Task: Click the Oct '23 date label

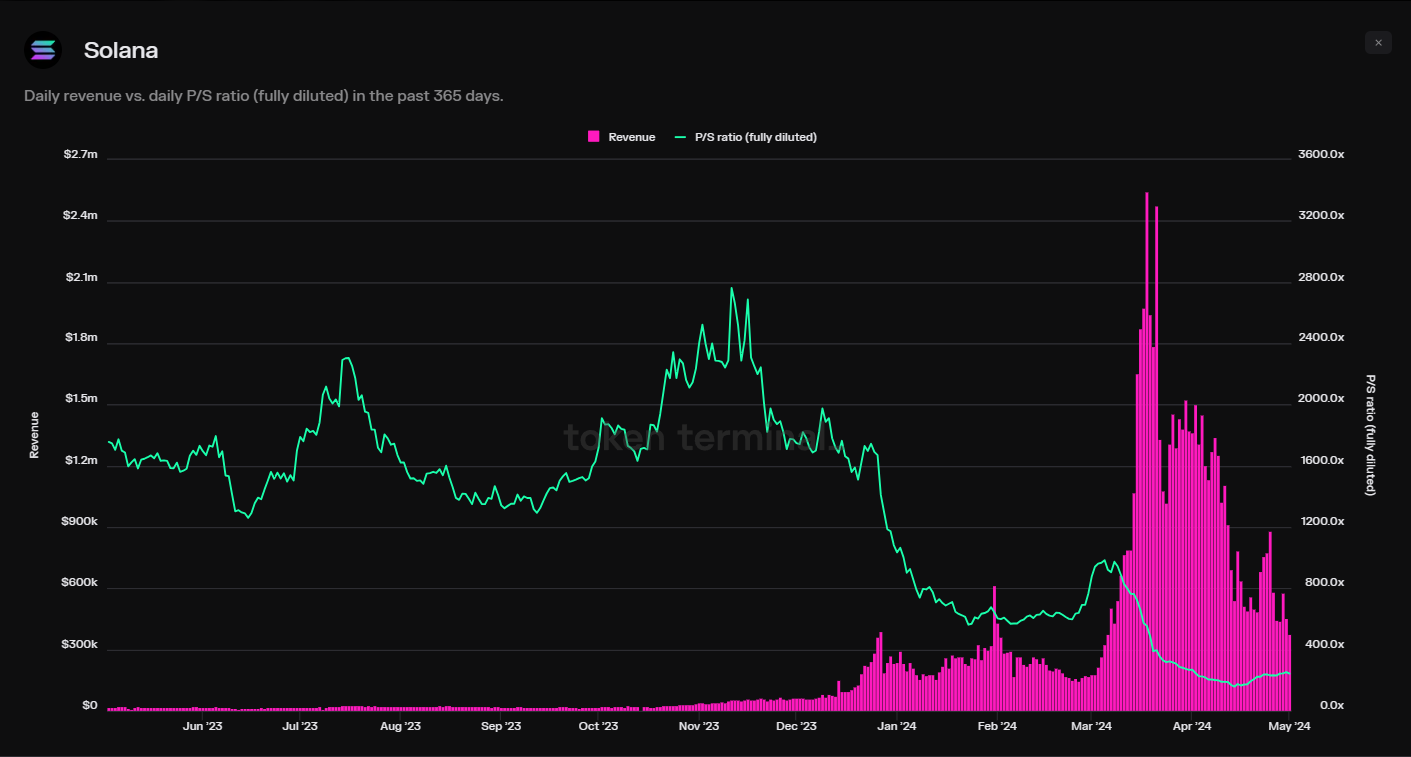Action: [598, 727]
